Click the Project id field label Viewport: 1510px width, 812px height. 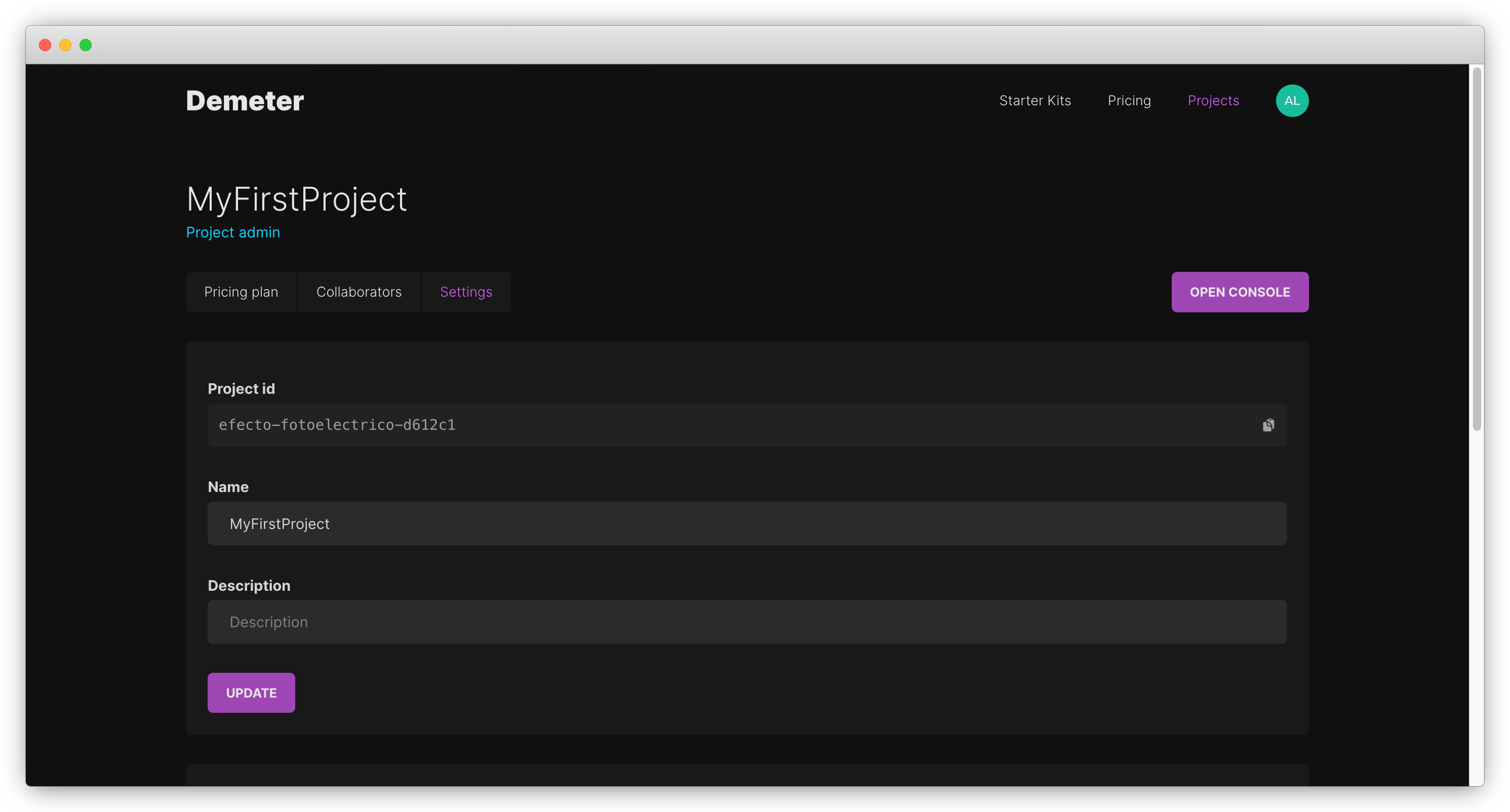(241, 388)
